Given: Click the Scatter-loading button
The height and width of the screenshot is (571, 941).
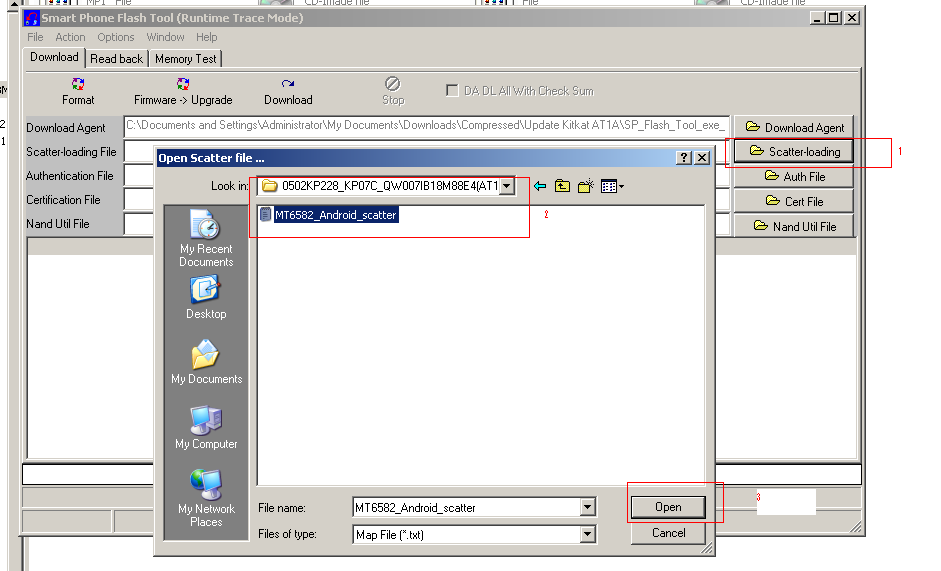Looking at the screenshot, I should [794, 151].
